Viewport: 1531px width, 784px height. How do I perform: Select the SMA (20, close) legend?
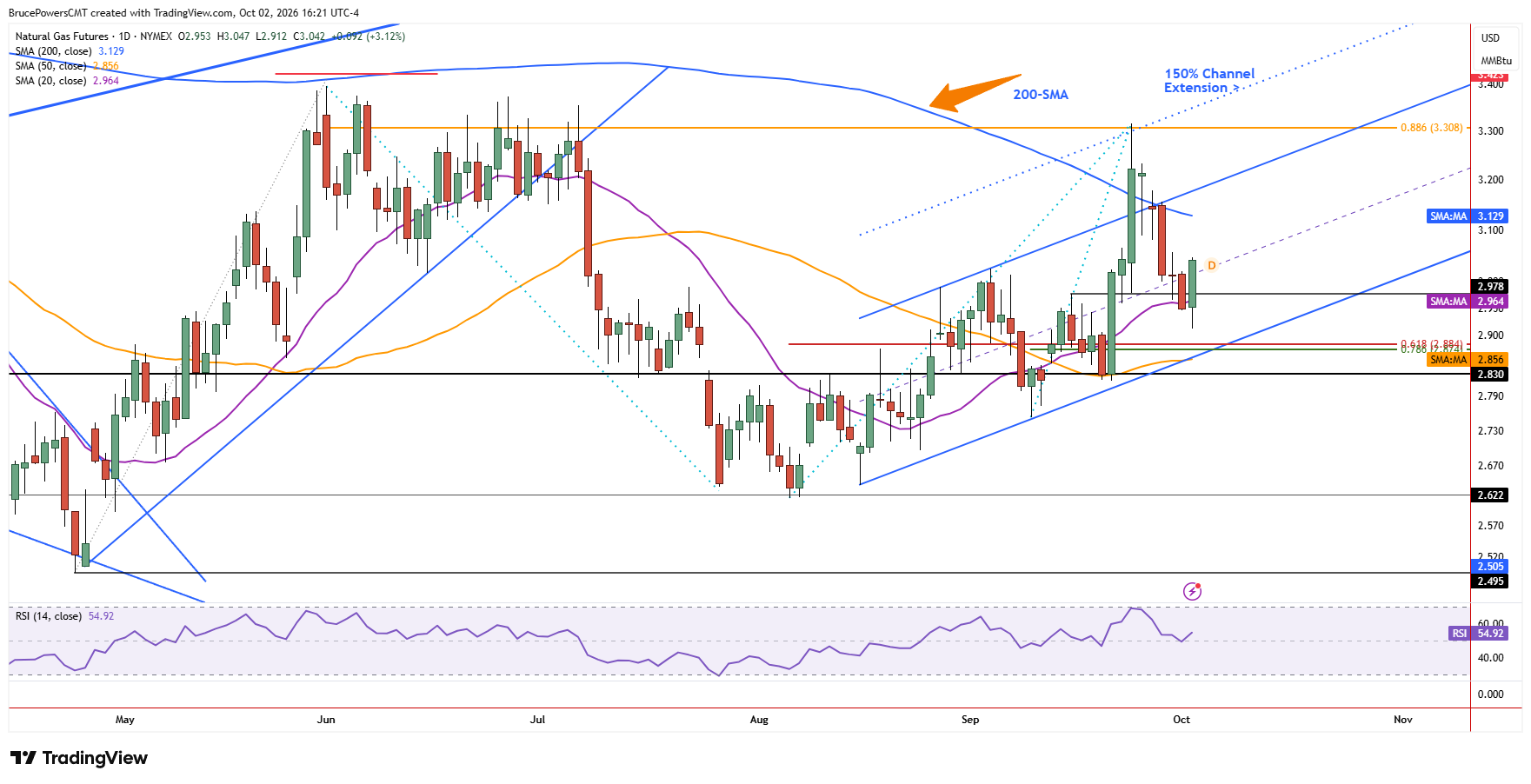[x=67, y=81]
